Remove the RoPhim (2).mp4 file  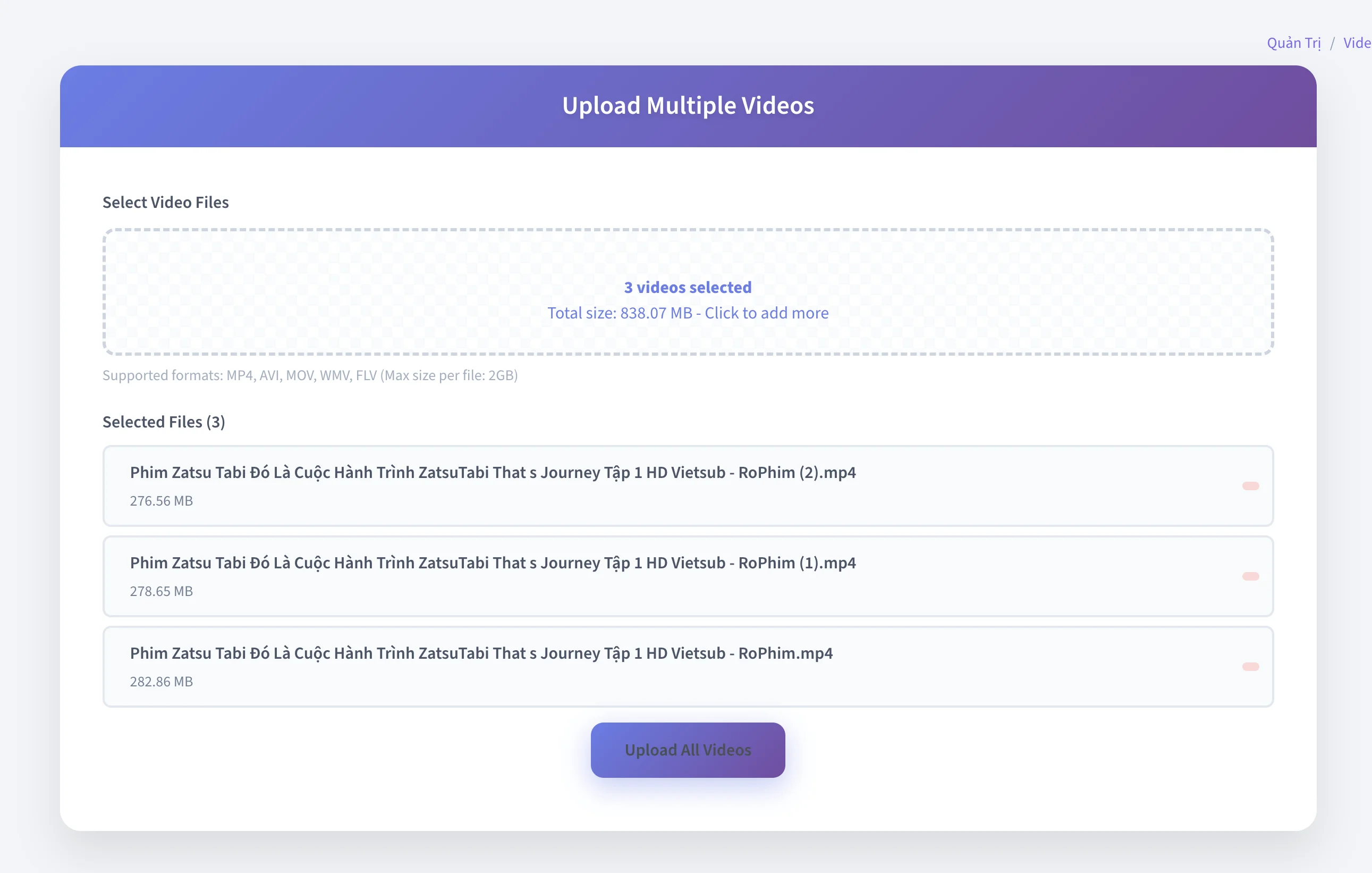click(1250, 486)
